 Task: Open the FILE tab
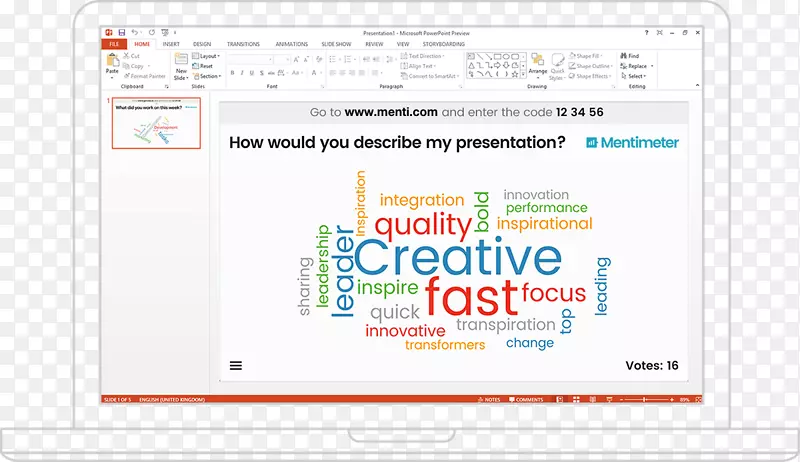click(114, 44)
